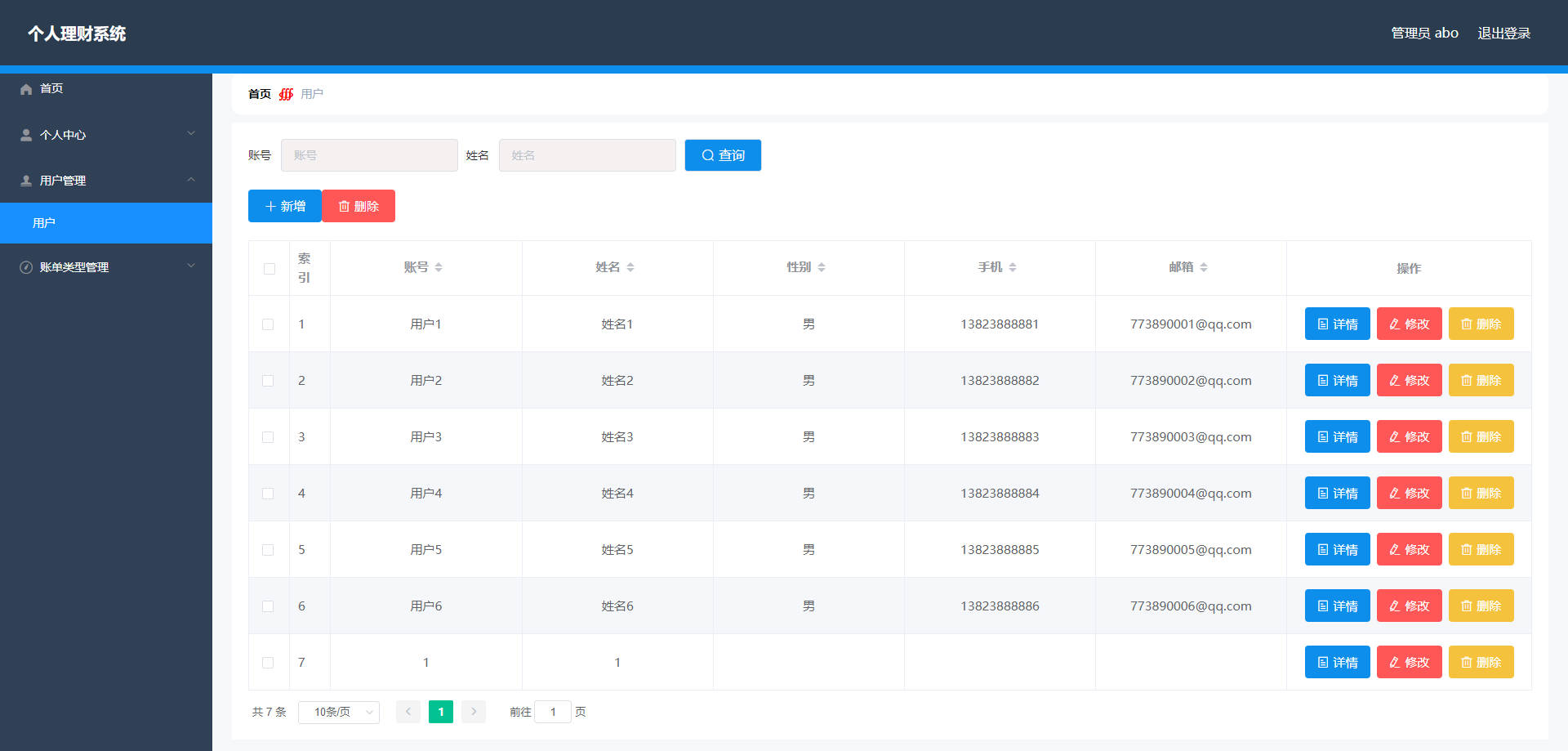Check the row for 用户3
This screenshot has height=751, width=1568.
pyautogui.click(x=268, y=437)
